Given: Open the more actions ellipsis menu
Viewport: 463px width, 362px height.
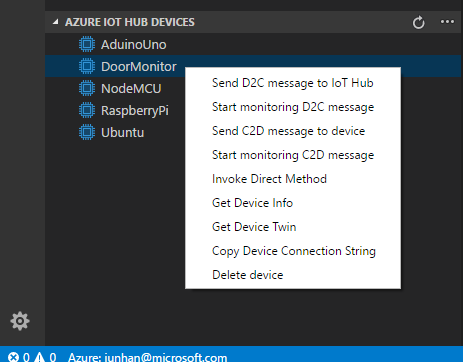Looking at the screenshot, I should point(447,22).
